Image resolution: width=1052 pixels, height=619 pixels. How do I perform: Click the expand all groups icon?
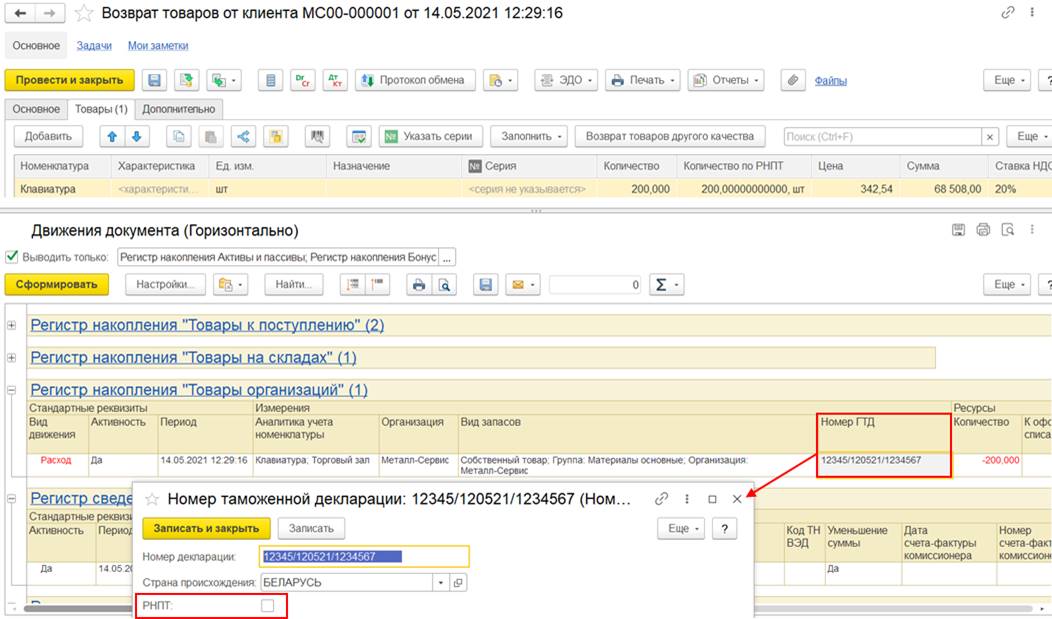click(352, 285)
